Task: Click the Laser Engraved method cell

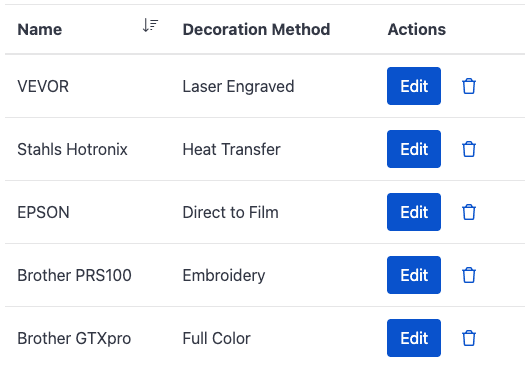Action: (x=239, y=86)
